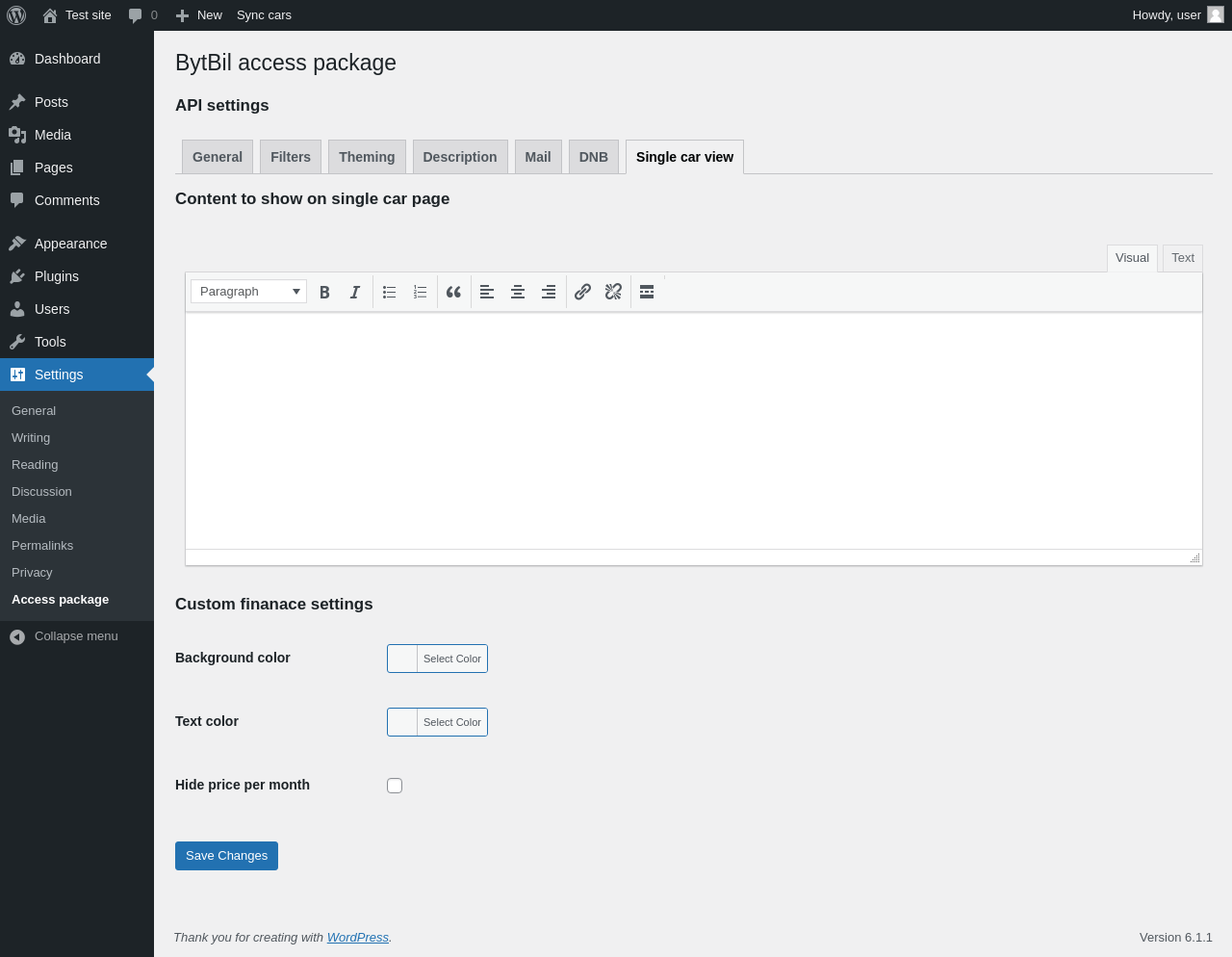Check the Hide price per month box
The image size is (1232, 957).
click(395, 786)
